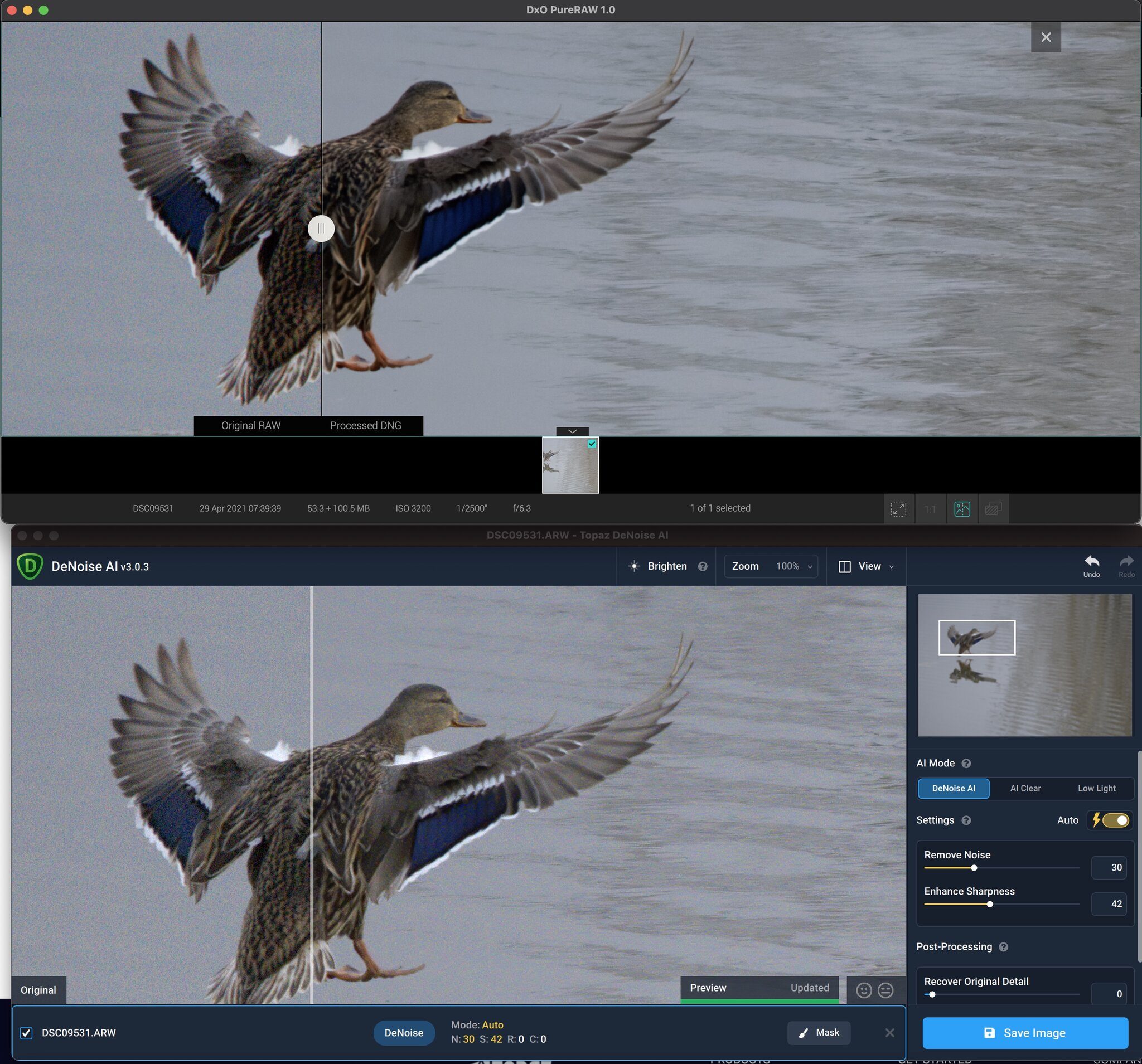Select the AI Clear mode tab
This screenshot has height=1064, width=1142.
coord(1025,788)
